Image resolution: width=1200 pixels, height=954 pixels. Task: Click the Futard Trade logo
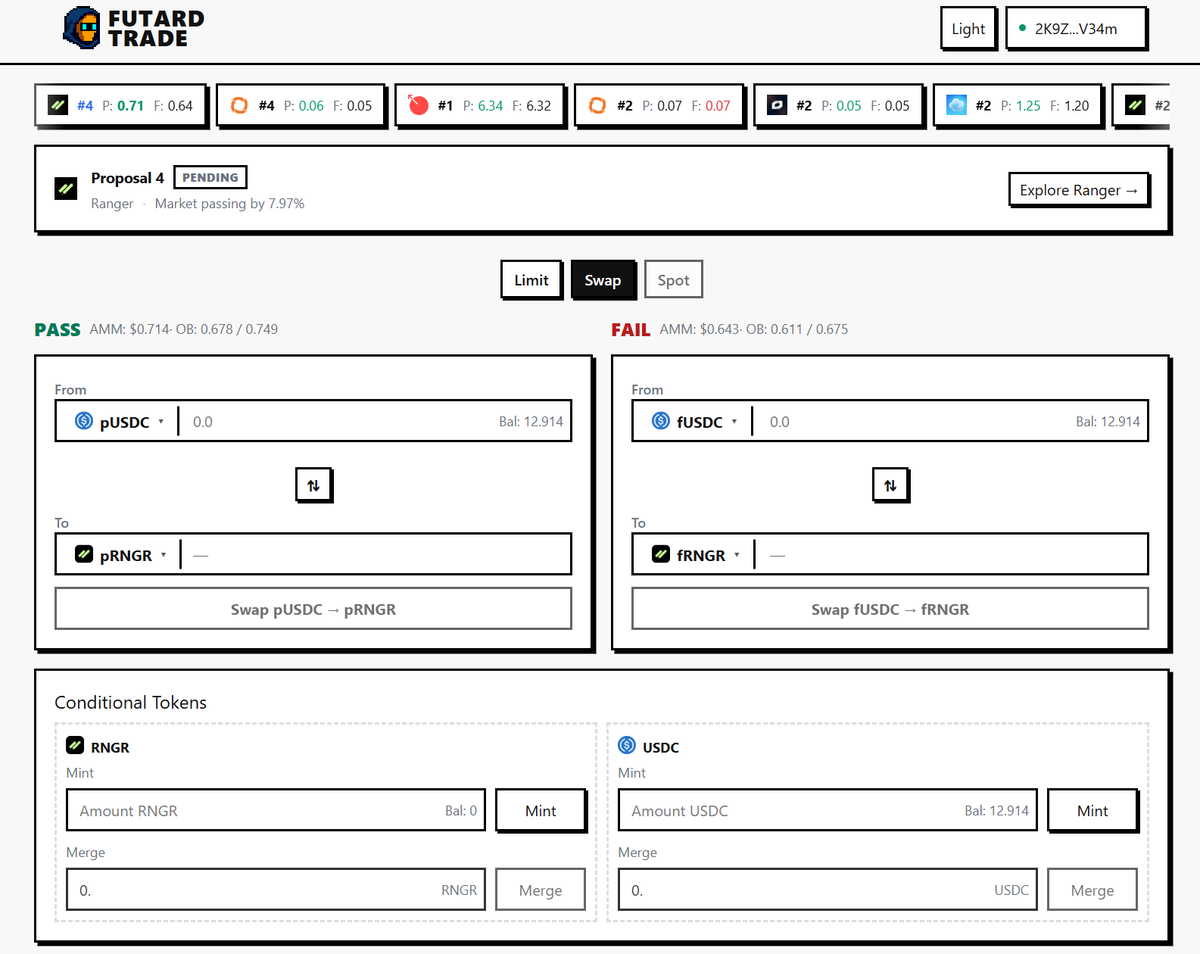tap(133, 29)
